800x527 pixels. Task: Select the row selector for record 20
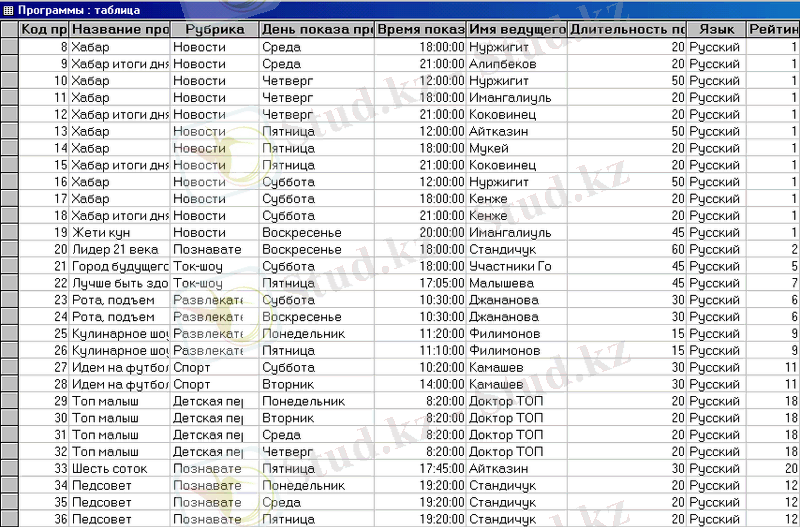click(9, 249)
